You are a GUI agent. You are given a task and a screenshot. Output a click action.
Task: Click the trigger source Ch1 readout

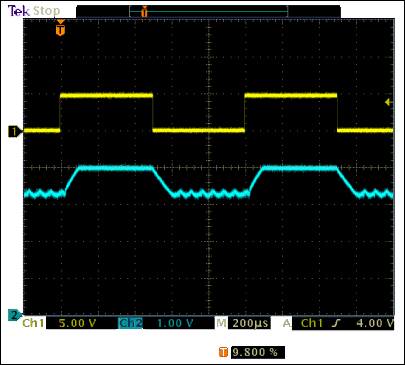tap(312, 323)
